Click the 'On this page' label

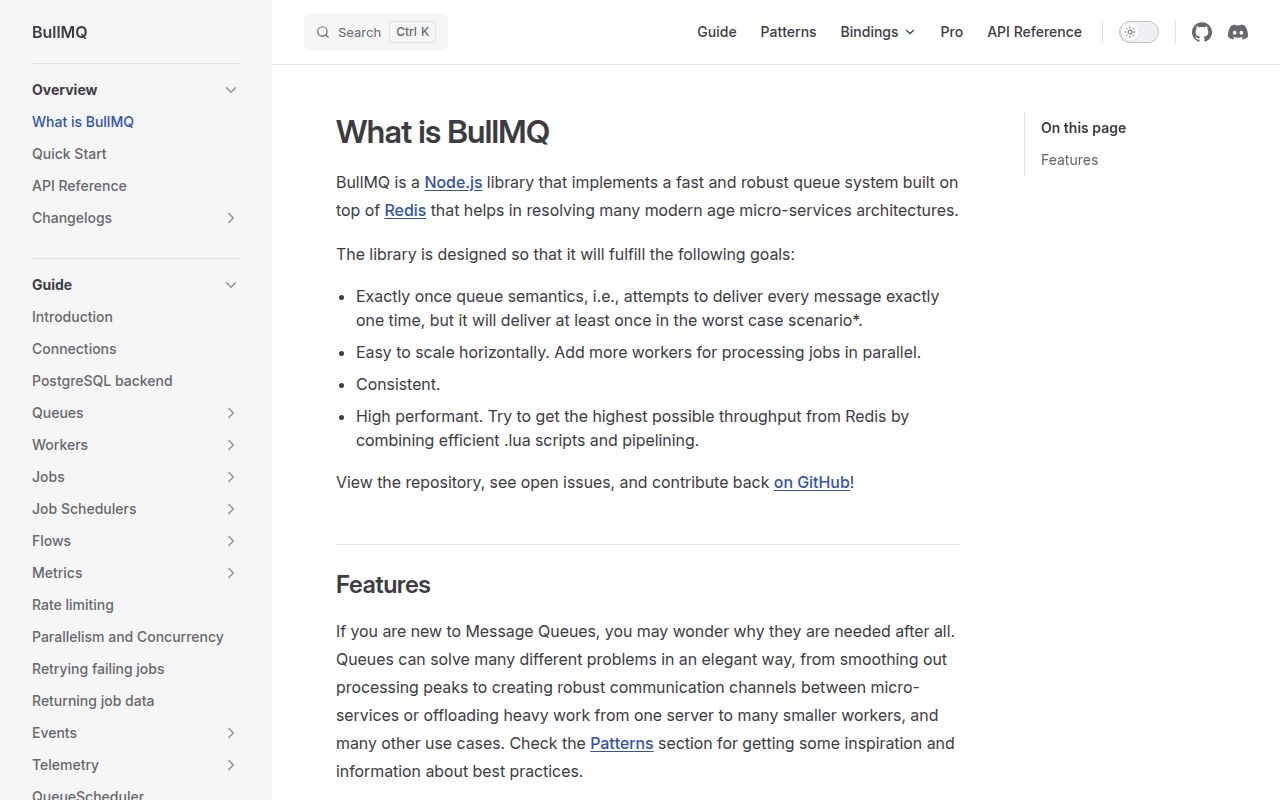click(1083, 128)
